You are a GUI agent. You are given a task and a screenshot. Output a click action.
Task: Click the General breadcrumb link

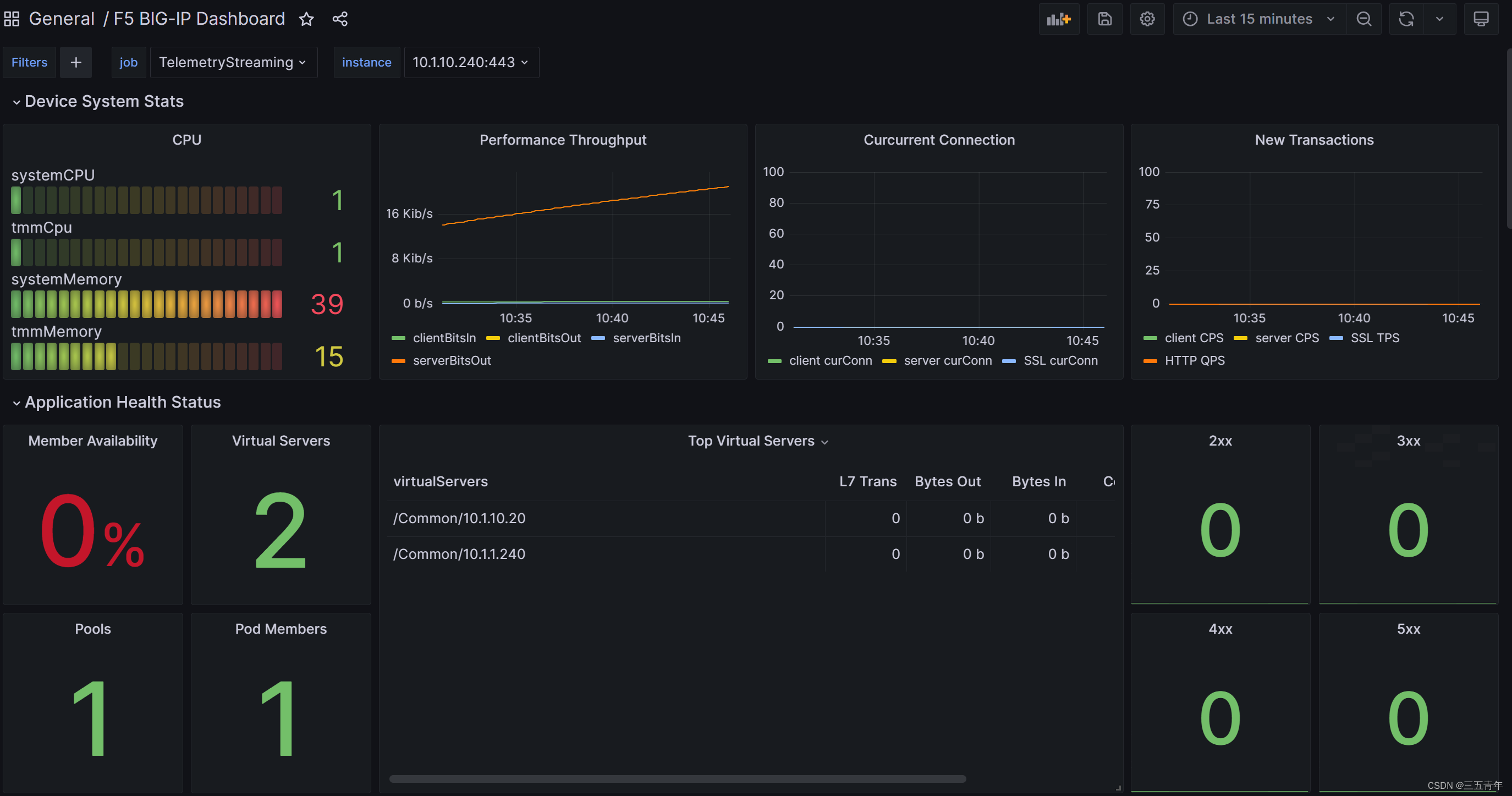tap(62, 19)
